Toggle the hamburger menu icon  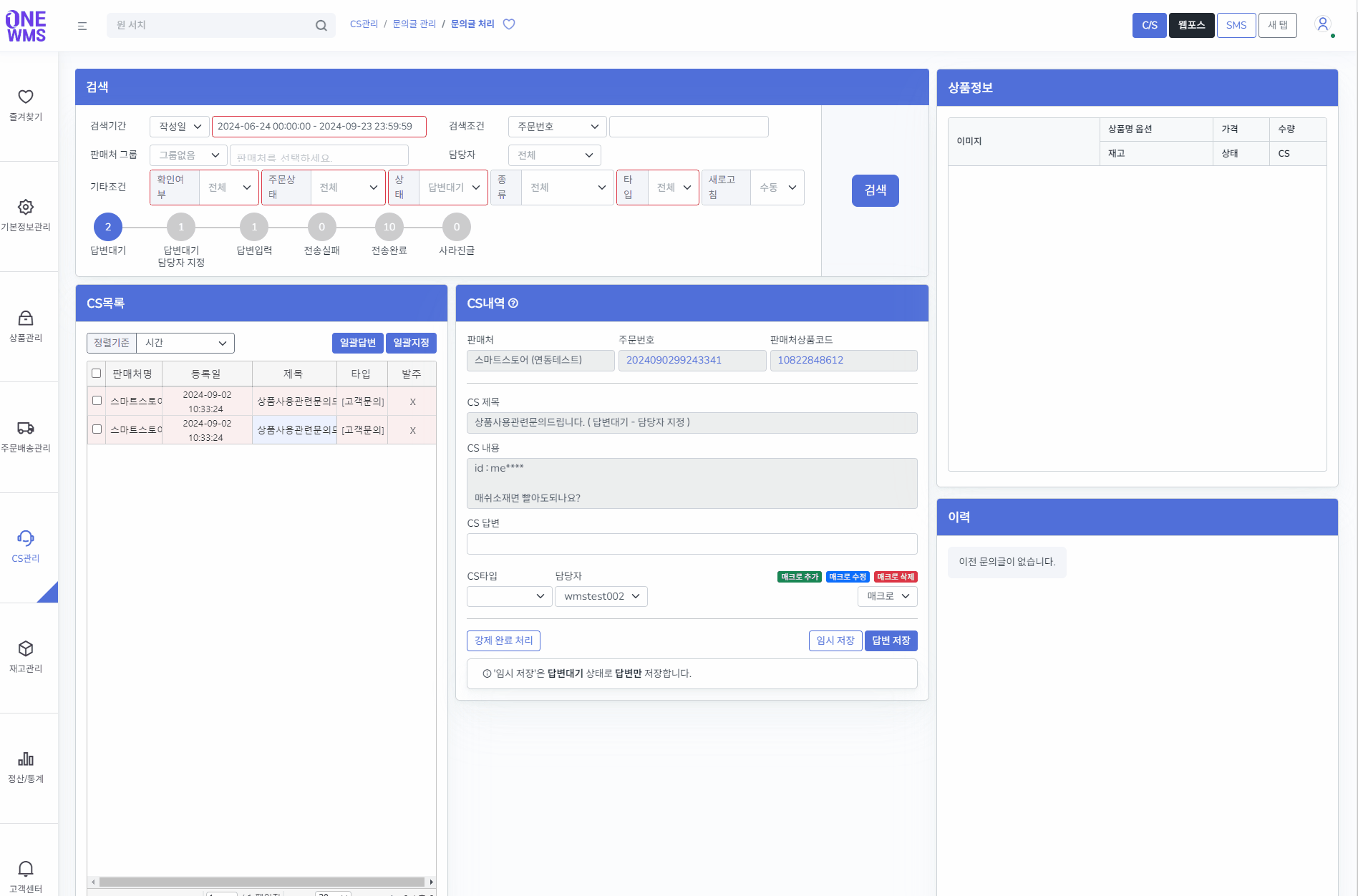[x=82, y=26]
